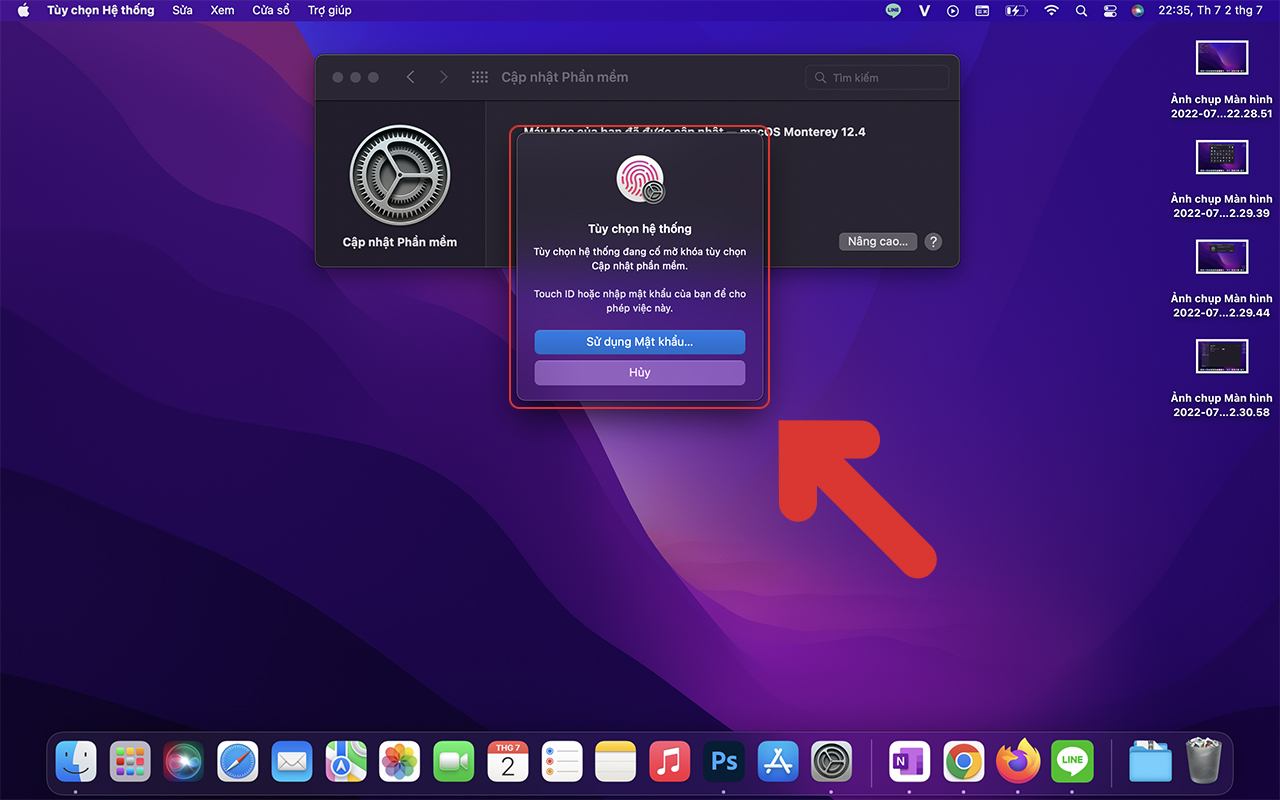
Task: Open the Wi-Fi status menu
Action: pos(1051,10)
